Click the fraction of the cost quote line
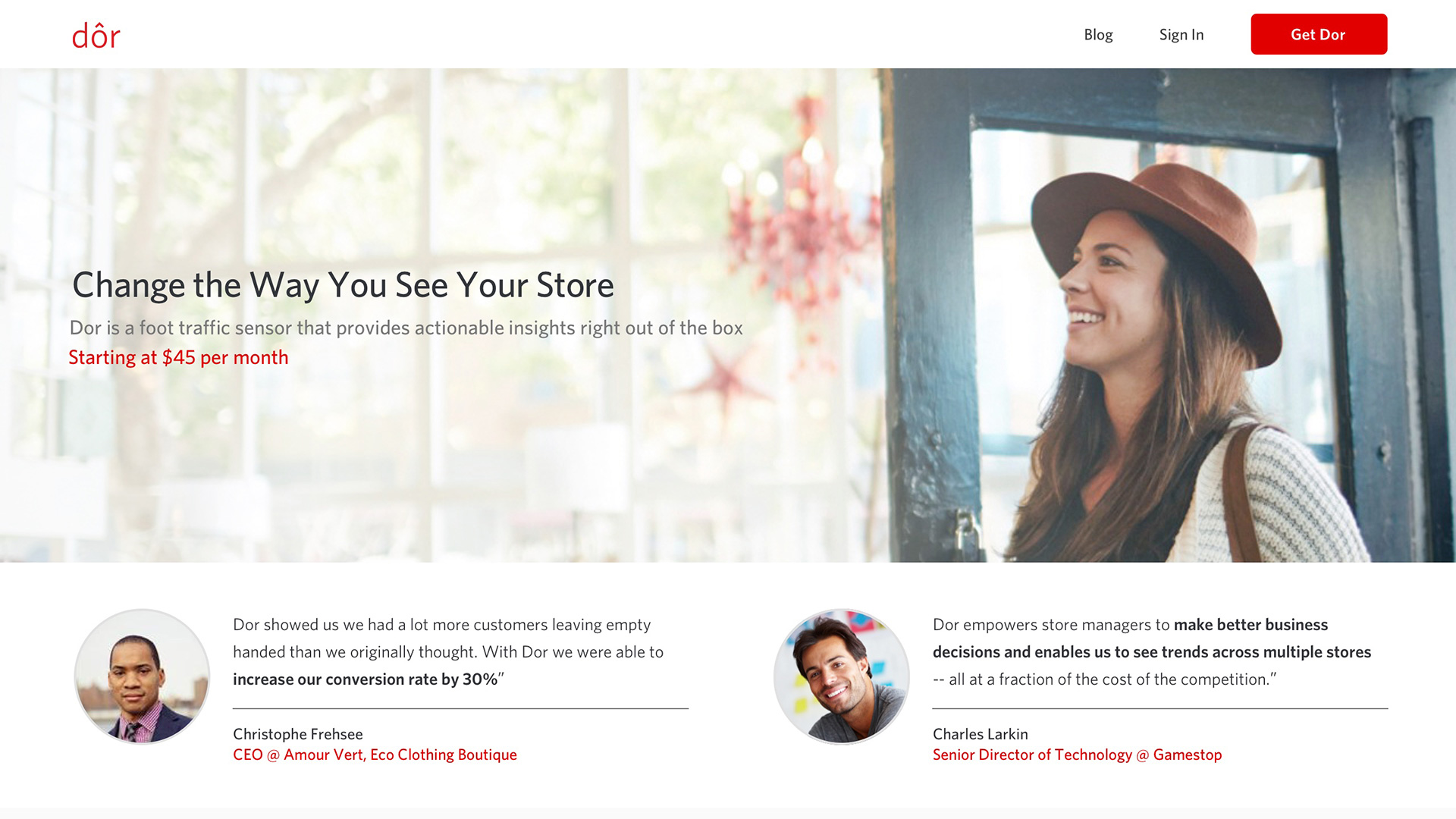Viewport: 1456px width, 819px height. tap(1104, 679)
